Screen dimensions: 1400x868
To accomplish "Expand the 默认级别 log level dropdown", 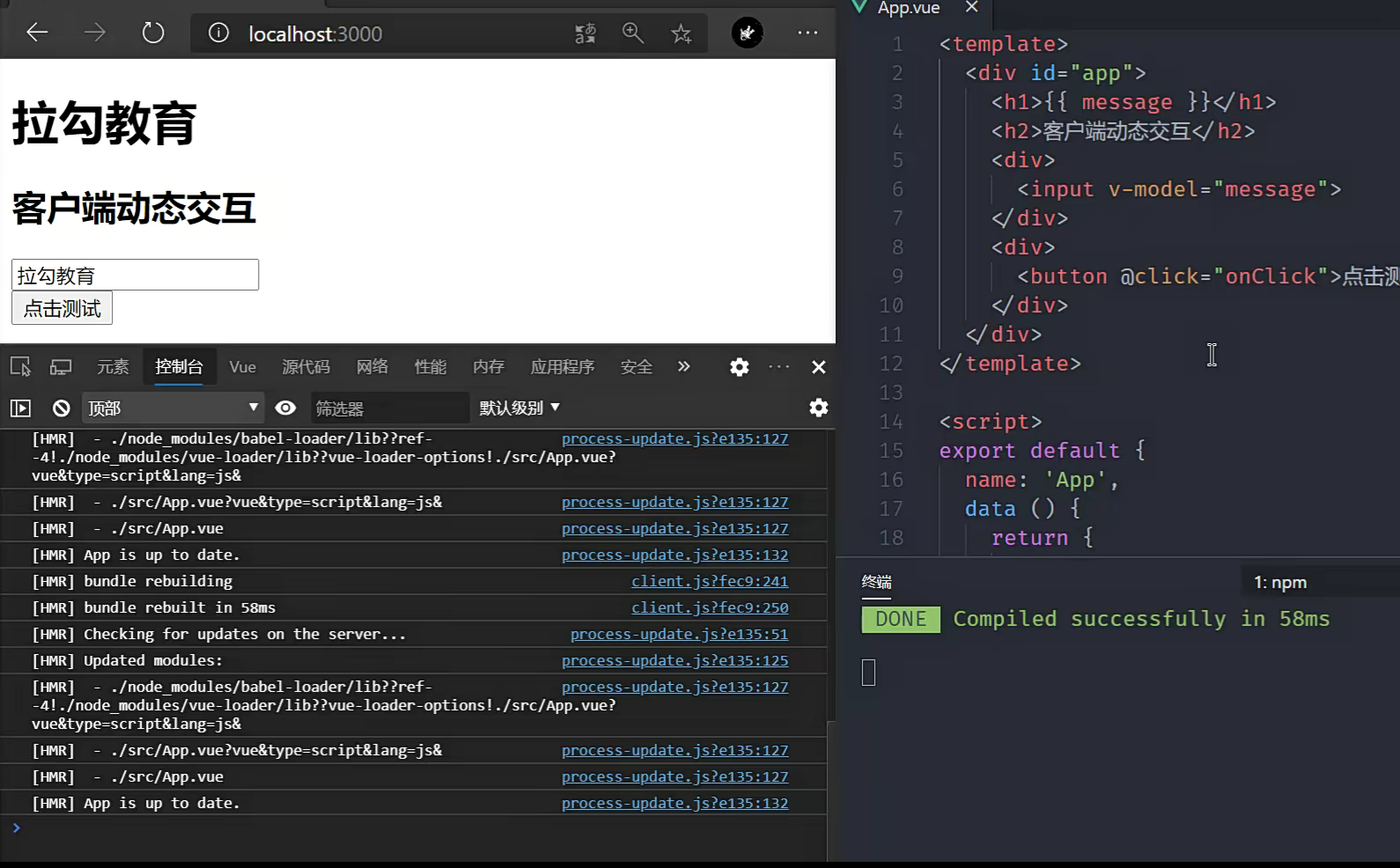I will coord(519,408).
